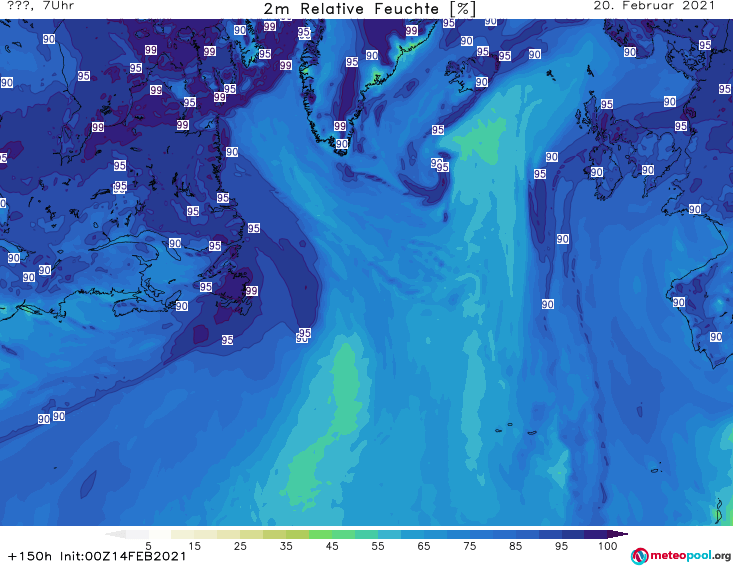Click the colorbar label '25'
The height and width of the screenshot is (566, 733).
click(x=240, y=546)
